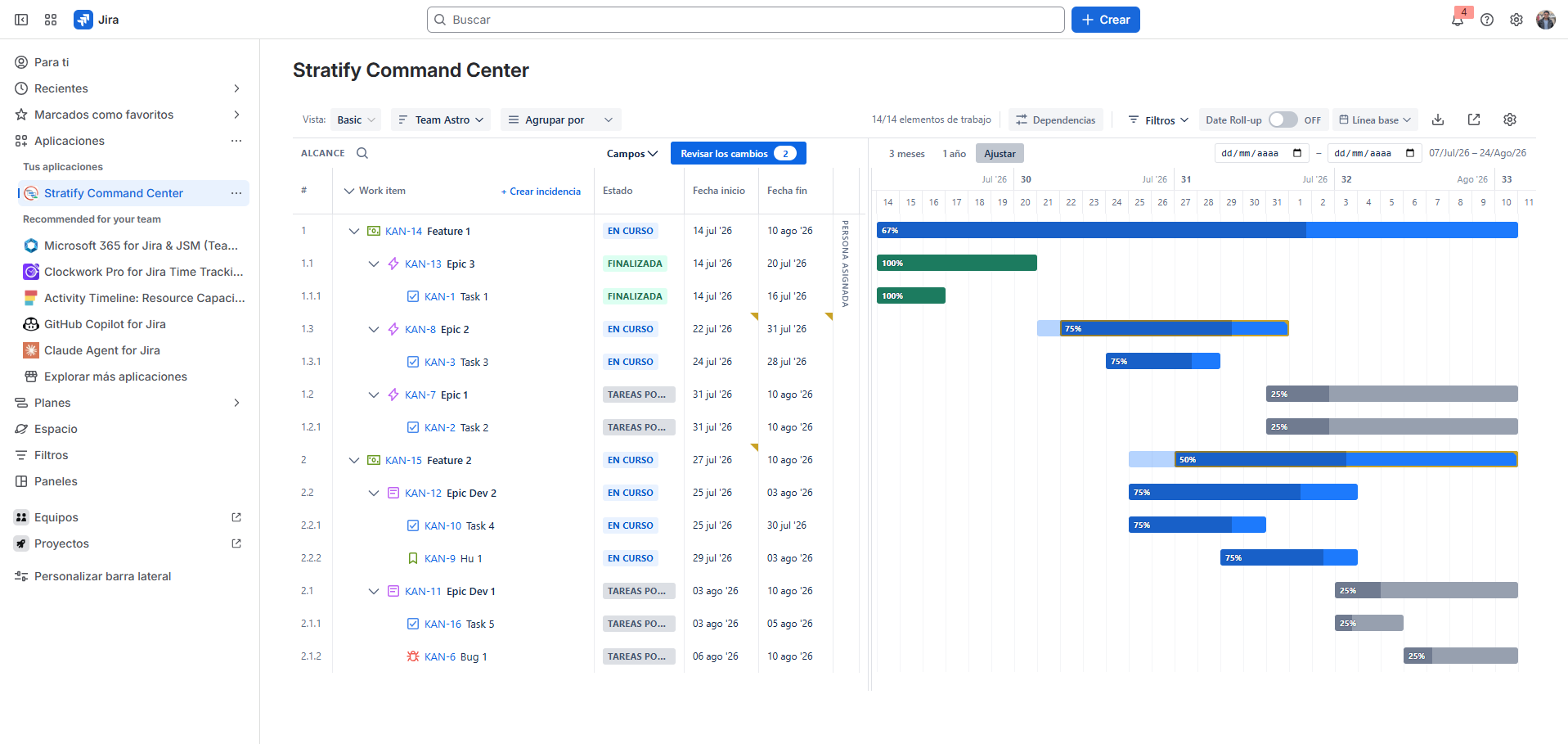The image size is (1568, 744).
Task: Open Jira settings gear in top bar
Action: pyautogui.click(x=1516, y=20)
